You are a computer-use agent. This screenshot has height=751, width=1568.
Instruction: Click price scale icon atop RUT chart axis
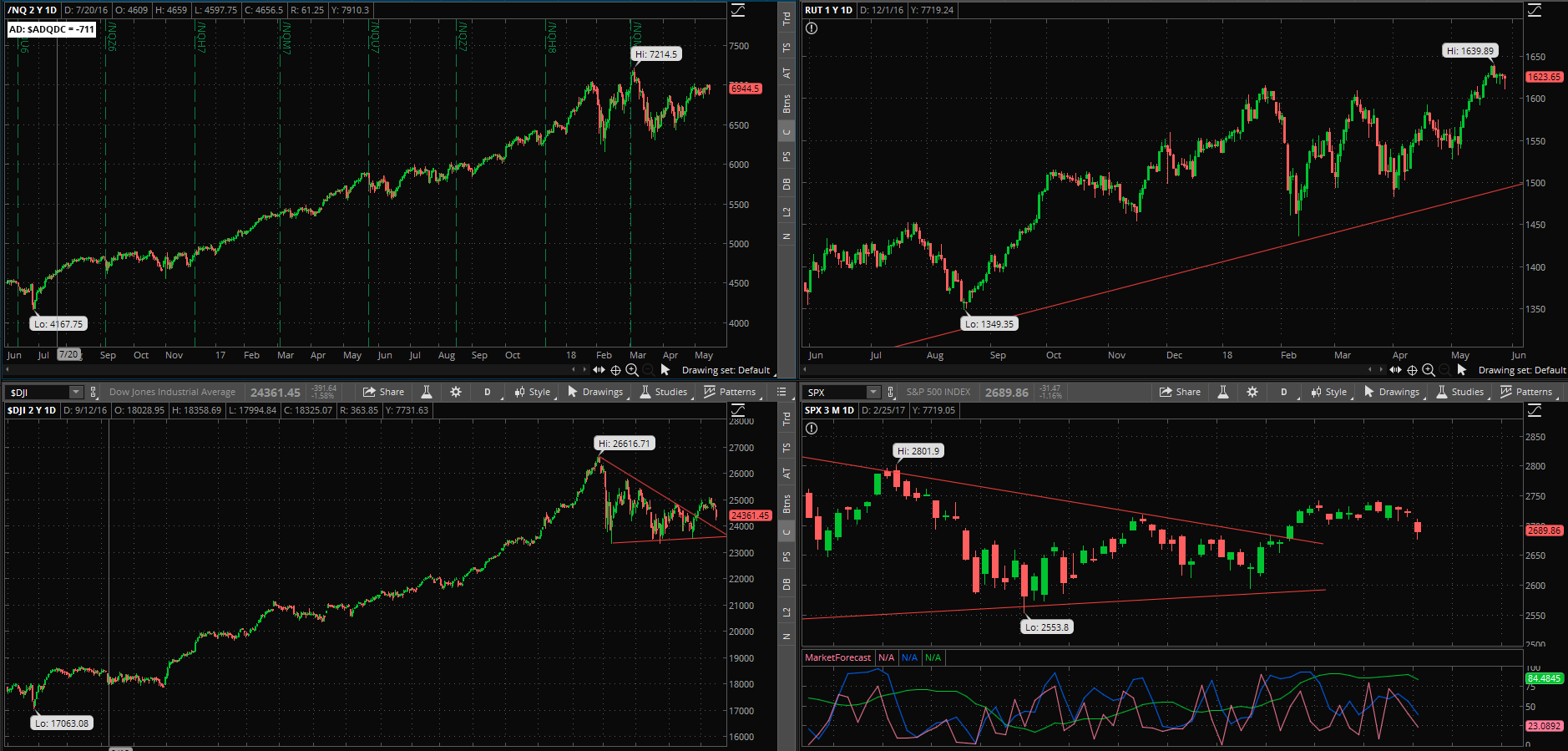coord(1535,10)
